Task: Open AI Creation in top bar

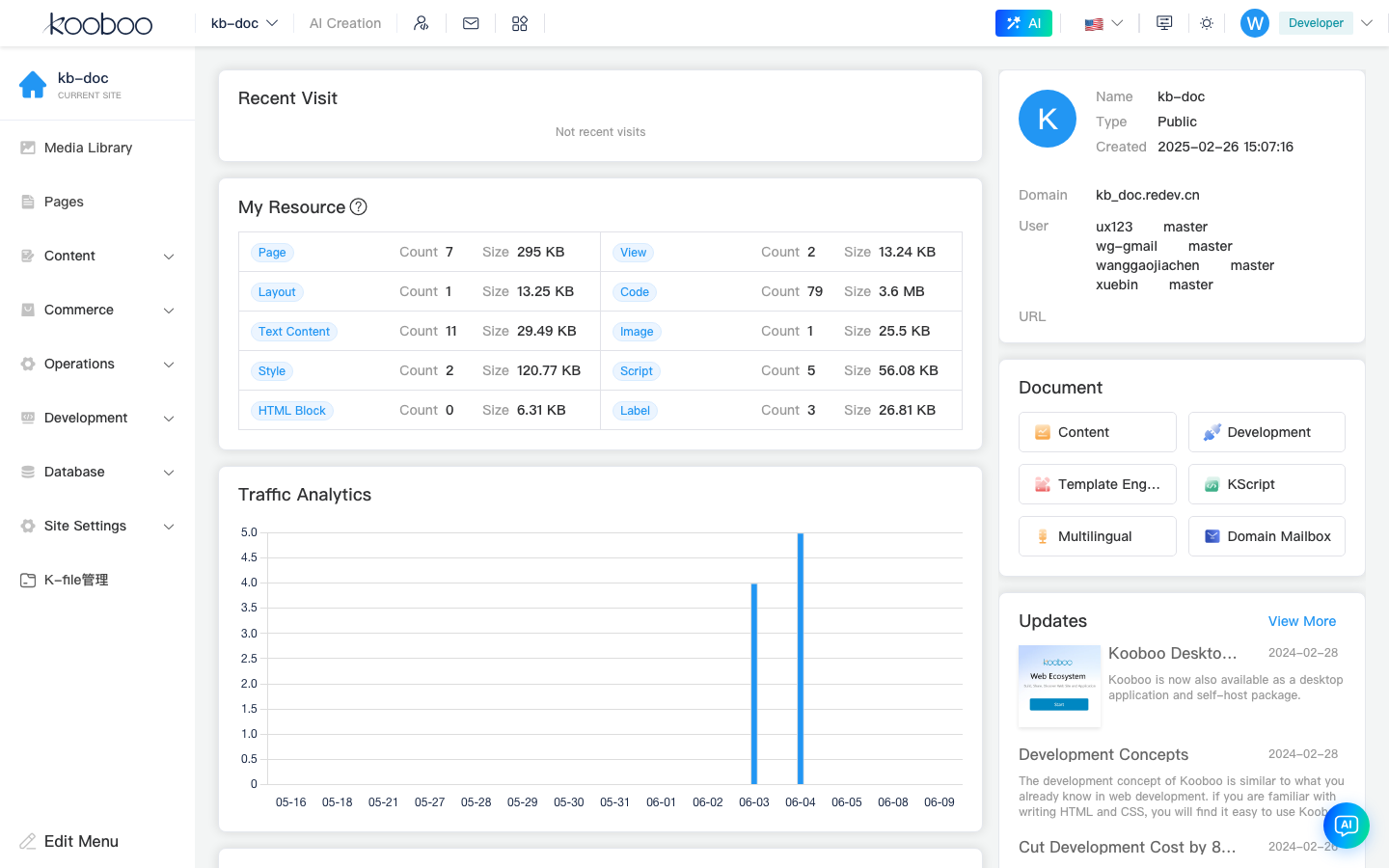Action: (x=345, y=23)
